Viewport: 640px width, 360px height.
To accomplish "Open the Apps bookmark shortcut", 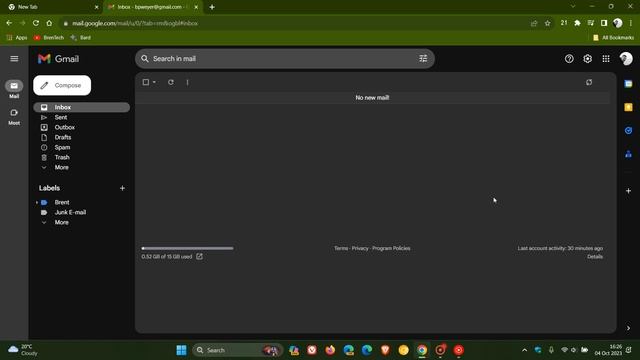I will click(x=17, y=38).
